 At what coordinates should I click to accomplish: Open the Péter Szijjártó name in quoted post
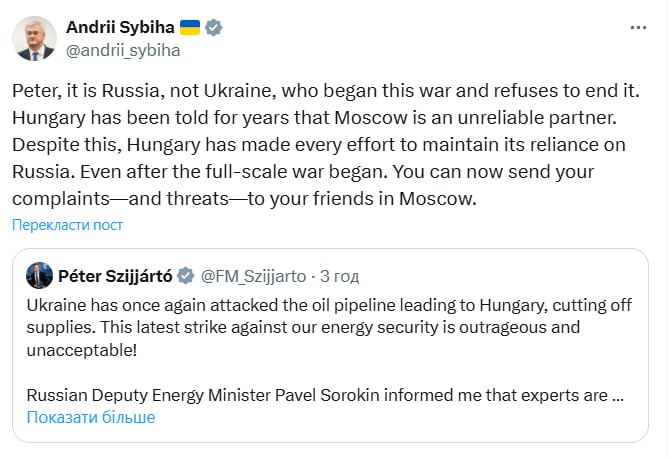115,276
